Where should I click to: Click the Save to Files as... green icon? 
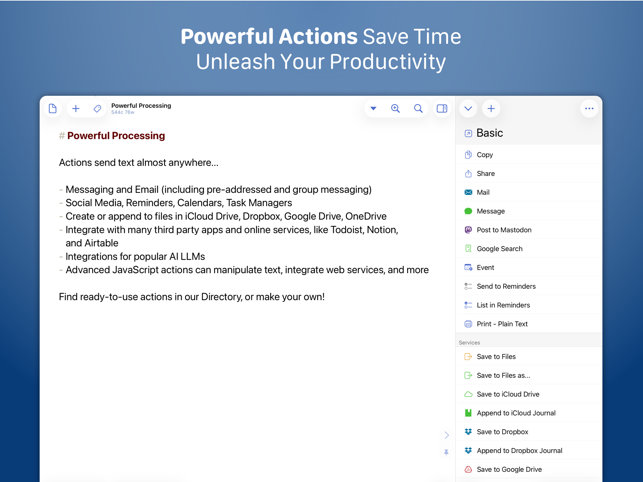468,375
